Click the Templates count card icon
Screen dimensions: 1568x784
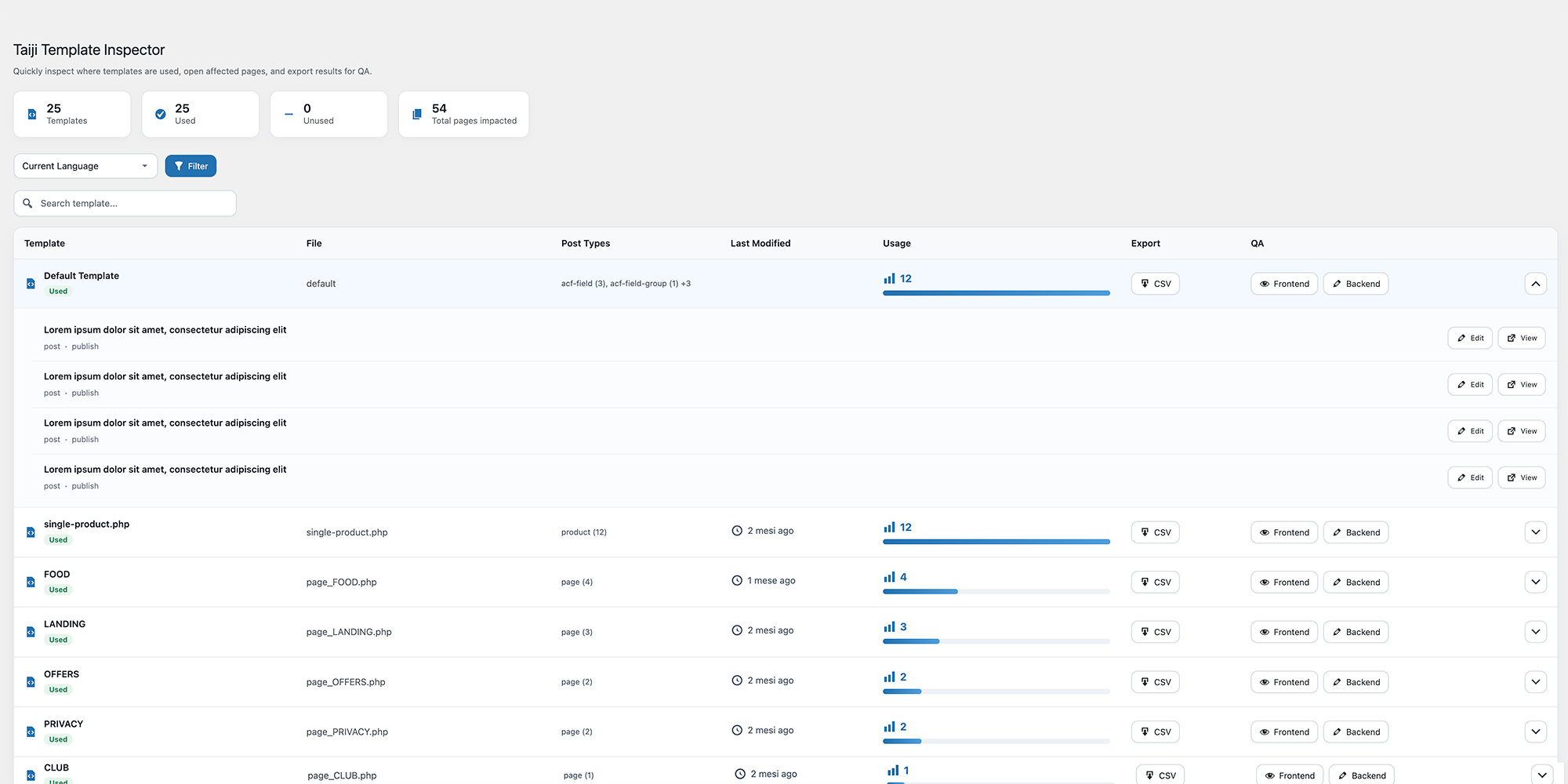tap(32, 114)
